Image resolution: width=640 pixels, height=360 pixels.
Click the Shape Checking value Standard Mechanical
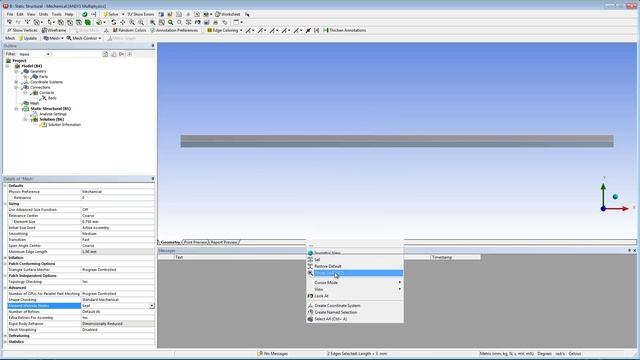point(118,300)
